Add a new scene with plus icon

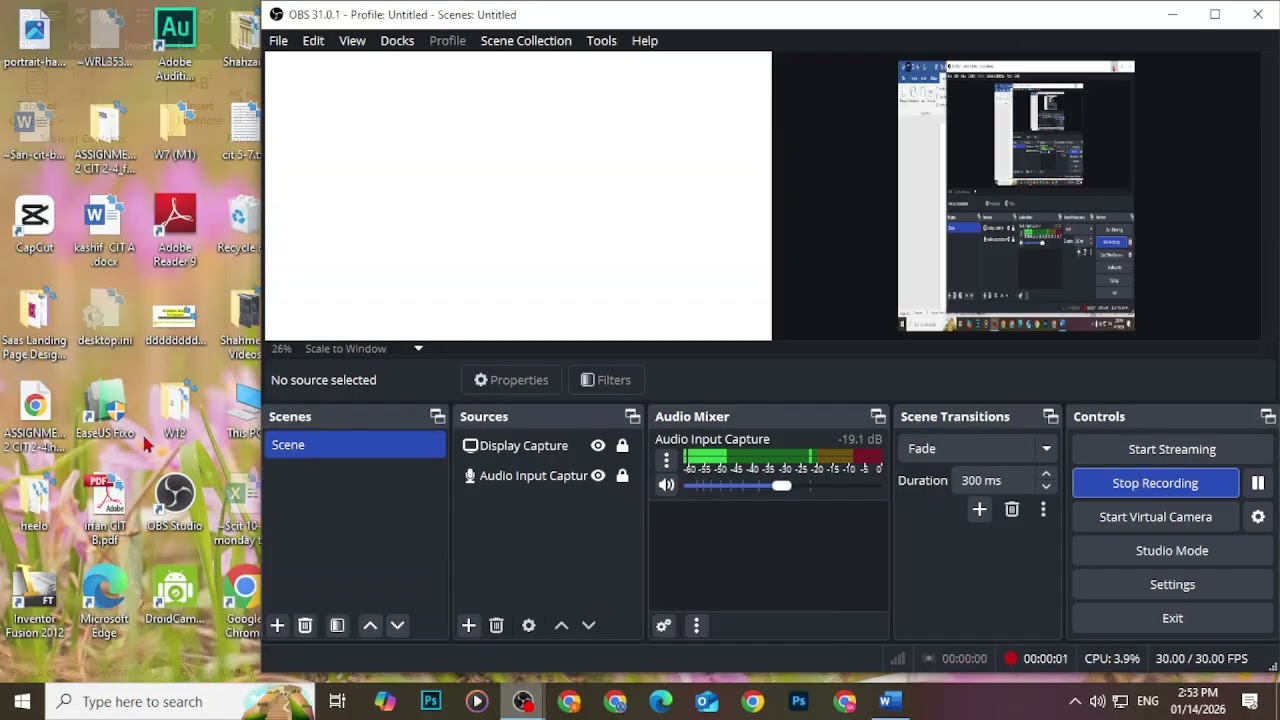[x=277, y=625]
